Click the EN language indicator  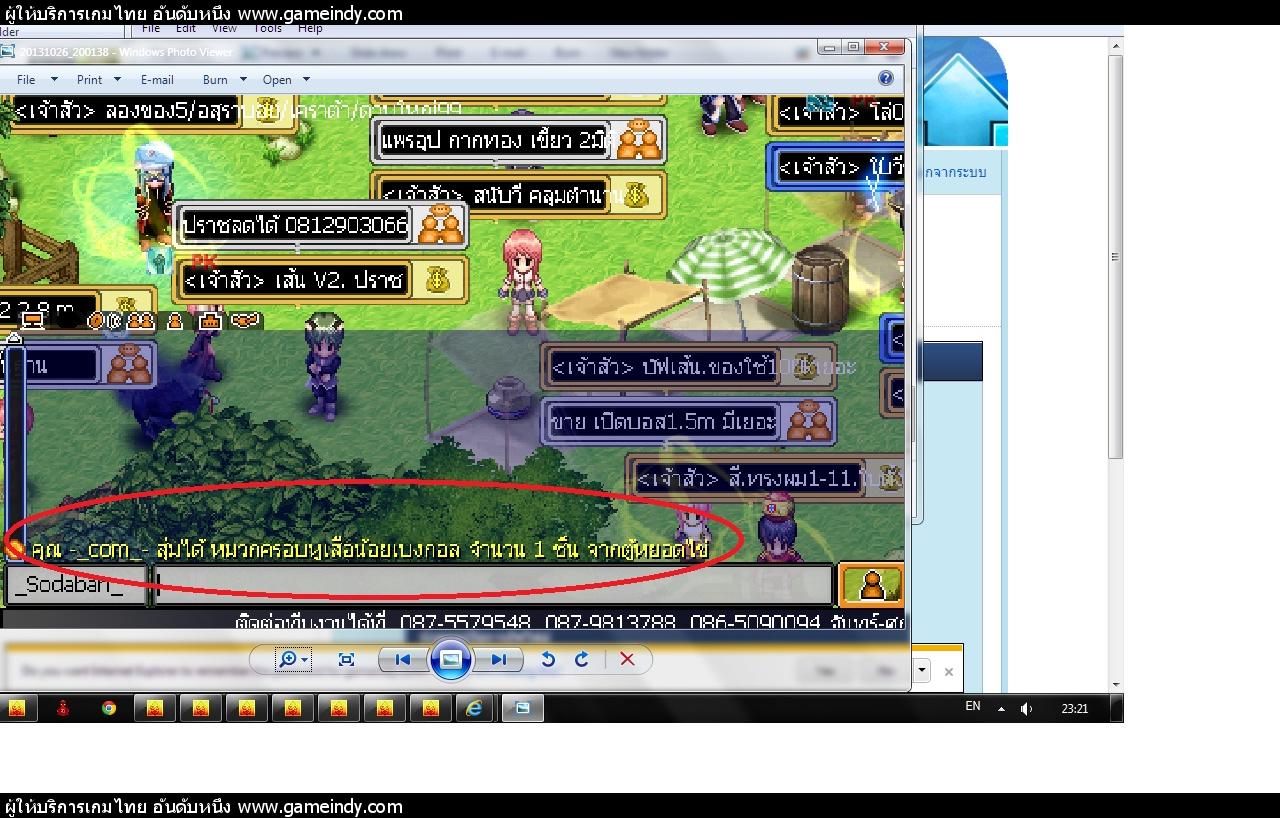(x=972, y=706)
